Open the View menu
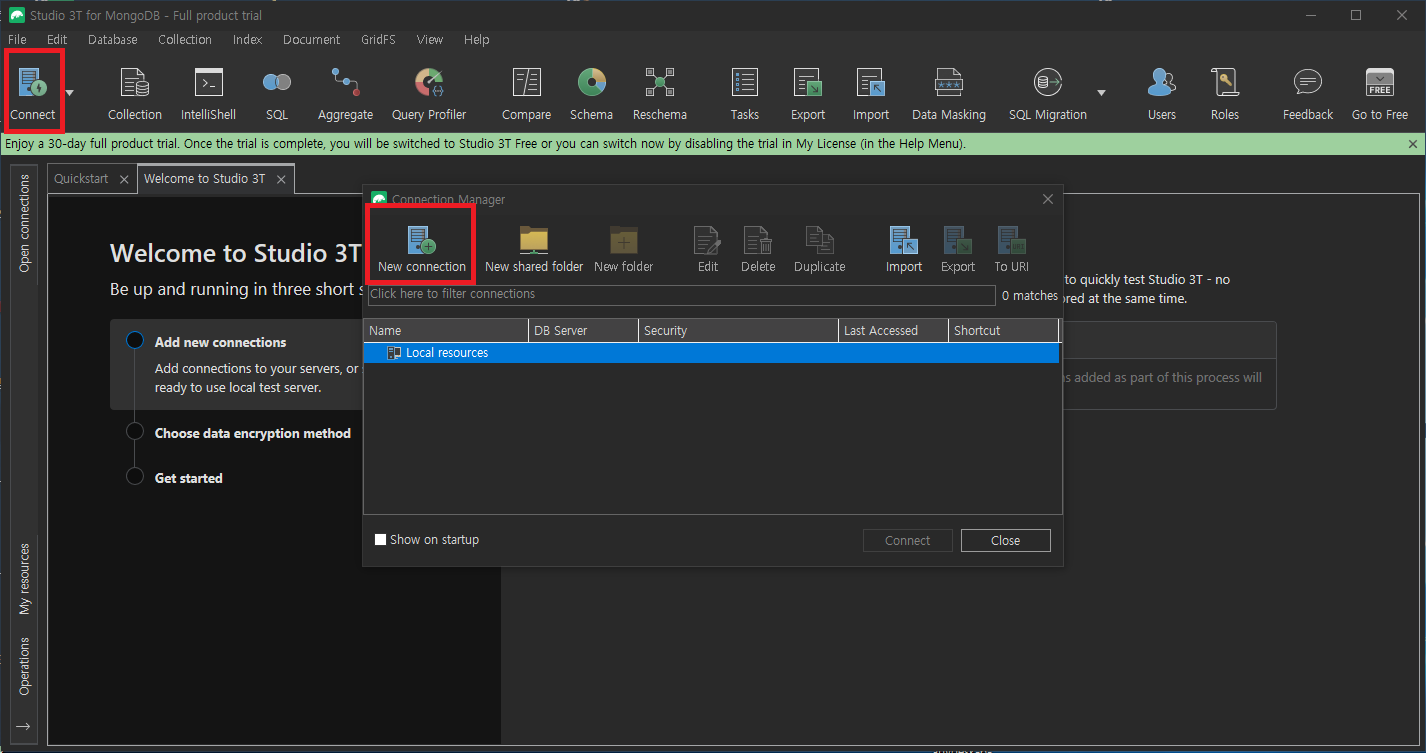The height and width of the screenshot is (753, 1426). [430, 40]
